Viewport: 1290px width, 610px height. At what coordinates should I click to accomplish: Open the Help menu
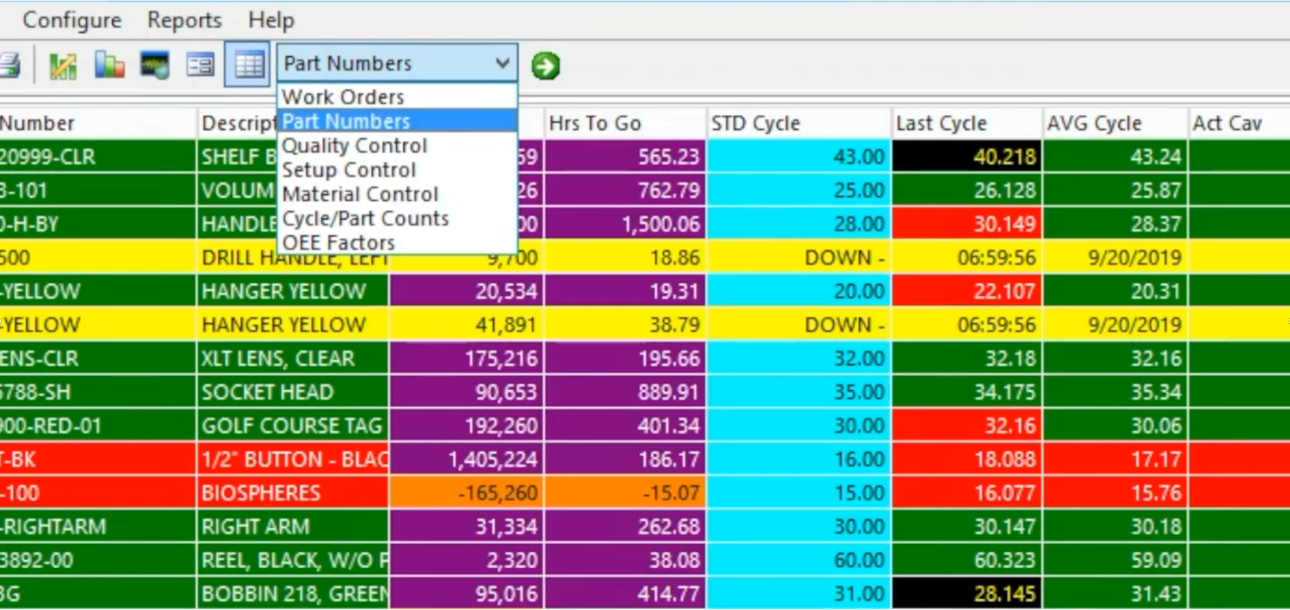coord(271,20)
